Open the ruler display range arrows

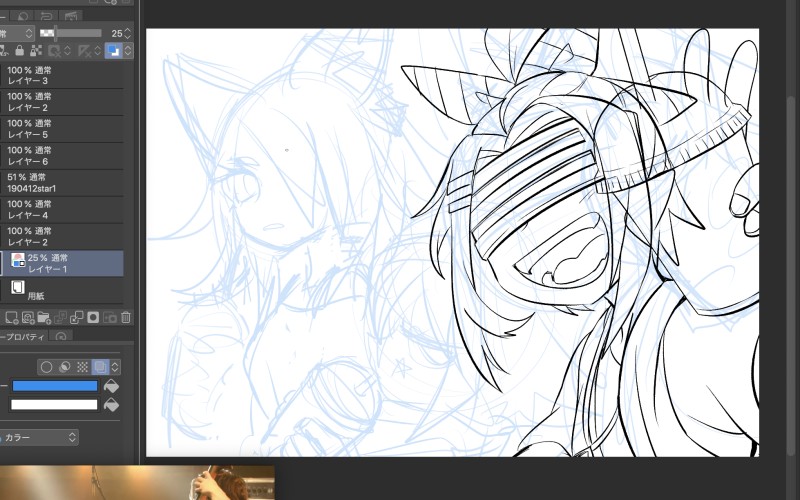click(x=97, y=51)
